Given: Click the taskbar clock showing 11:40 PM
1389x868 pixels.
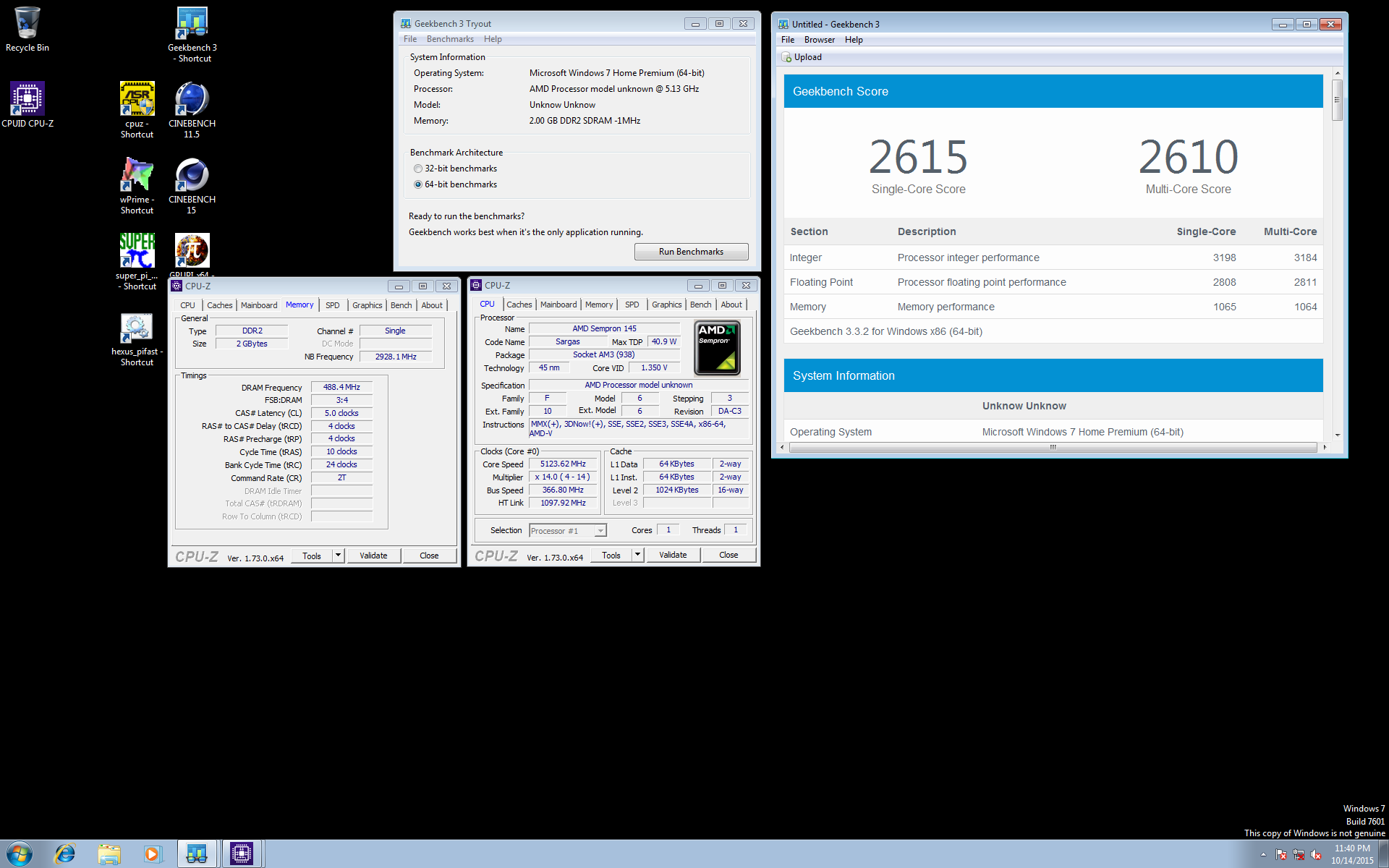Looking at the screenshot, I should (1352, 854).
